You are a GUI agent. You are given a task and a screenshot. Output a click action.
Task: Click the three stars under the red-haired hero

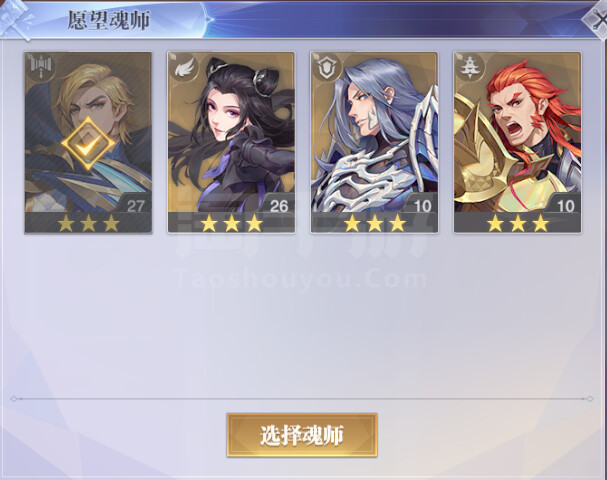point(518,223)
